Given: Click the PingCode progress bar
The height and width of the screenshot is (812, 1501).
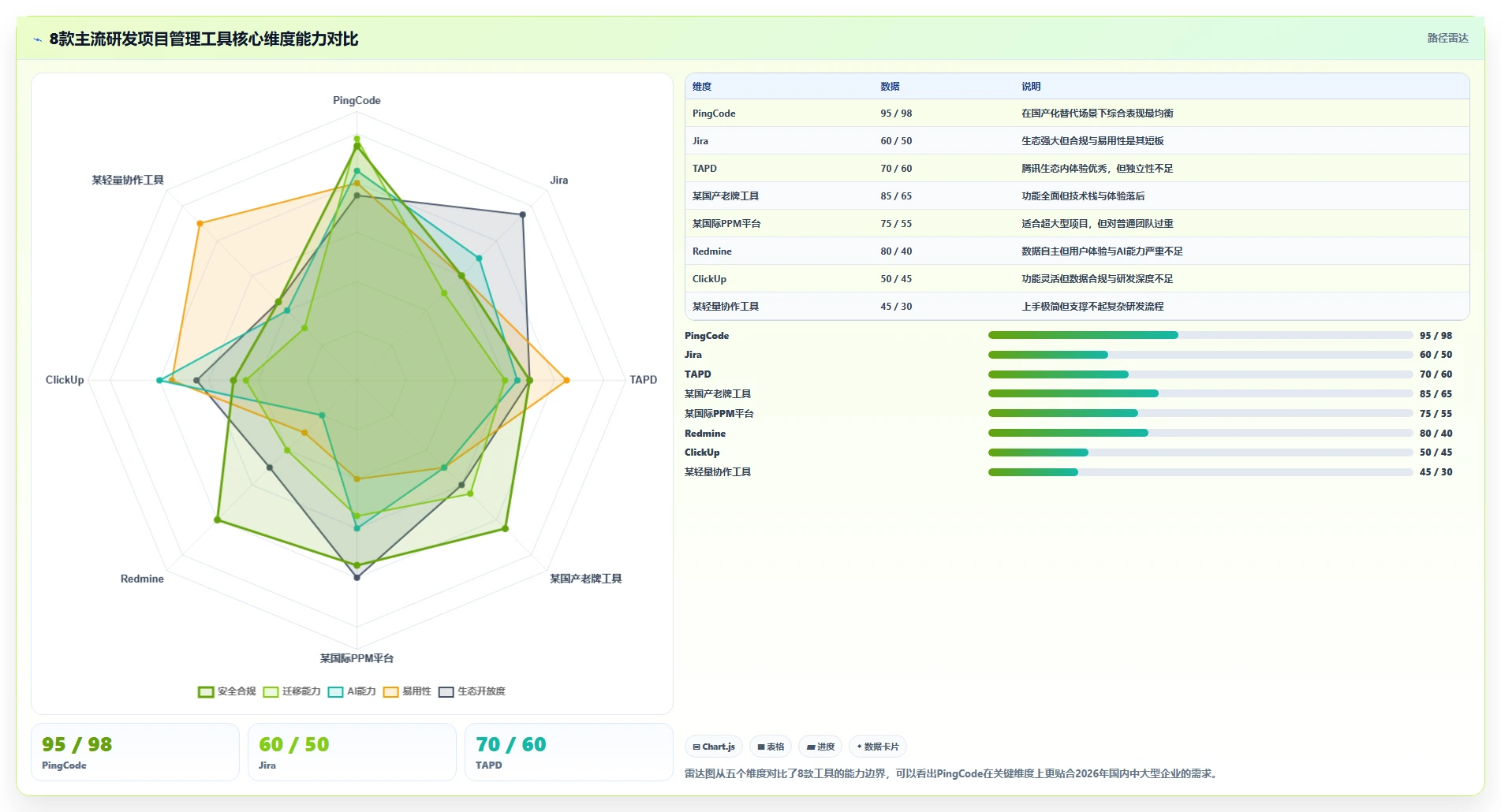Looking at the screenshot, I should 1200,336.
